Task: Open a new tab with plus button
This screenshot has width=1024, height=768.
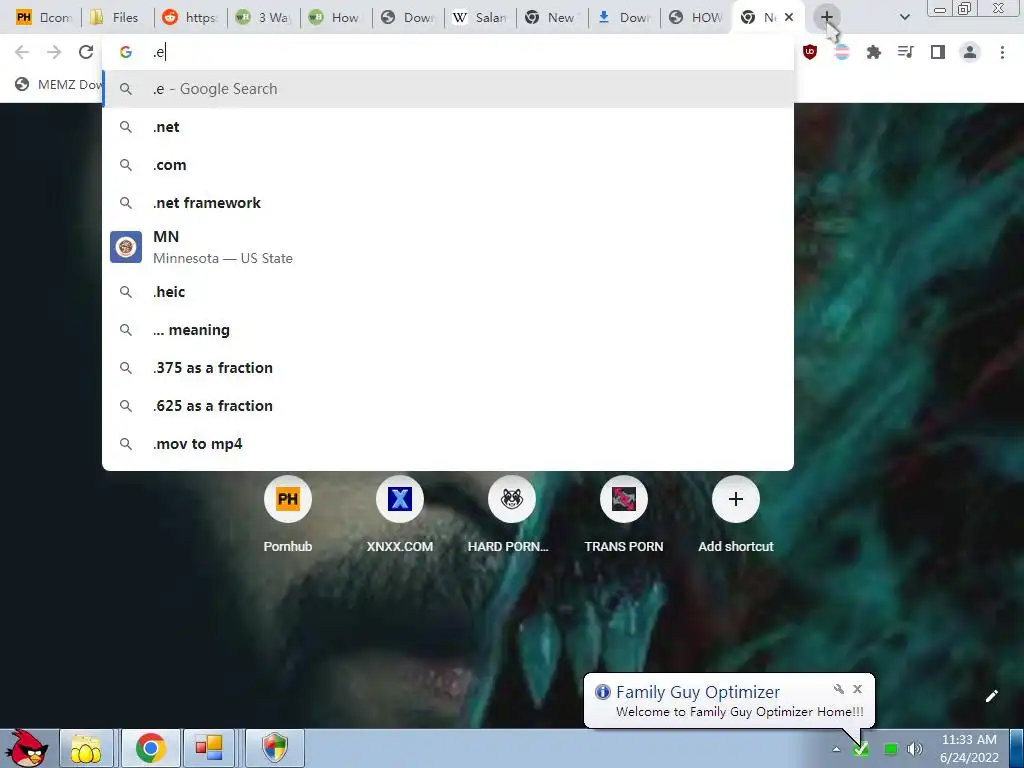Action: [826, 18]
